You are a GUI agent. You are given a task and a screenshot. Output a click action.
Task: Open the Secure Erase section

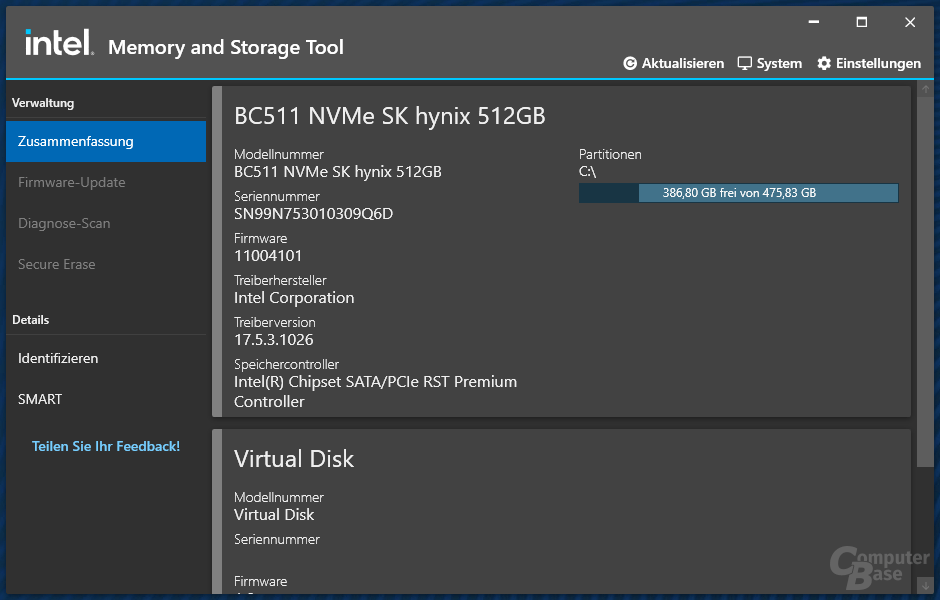(x=106, y=264)
